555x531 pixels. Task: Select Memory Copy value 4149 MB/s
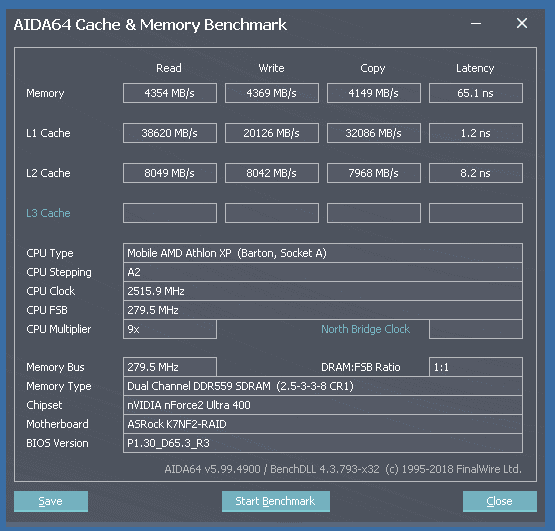(374, 93)
